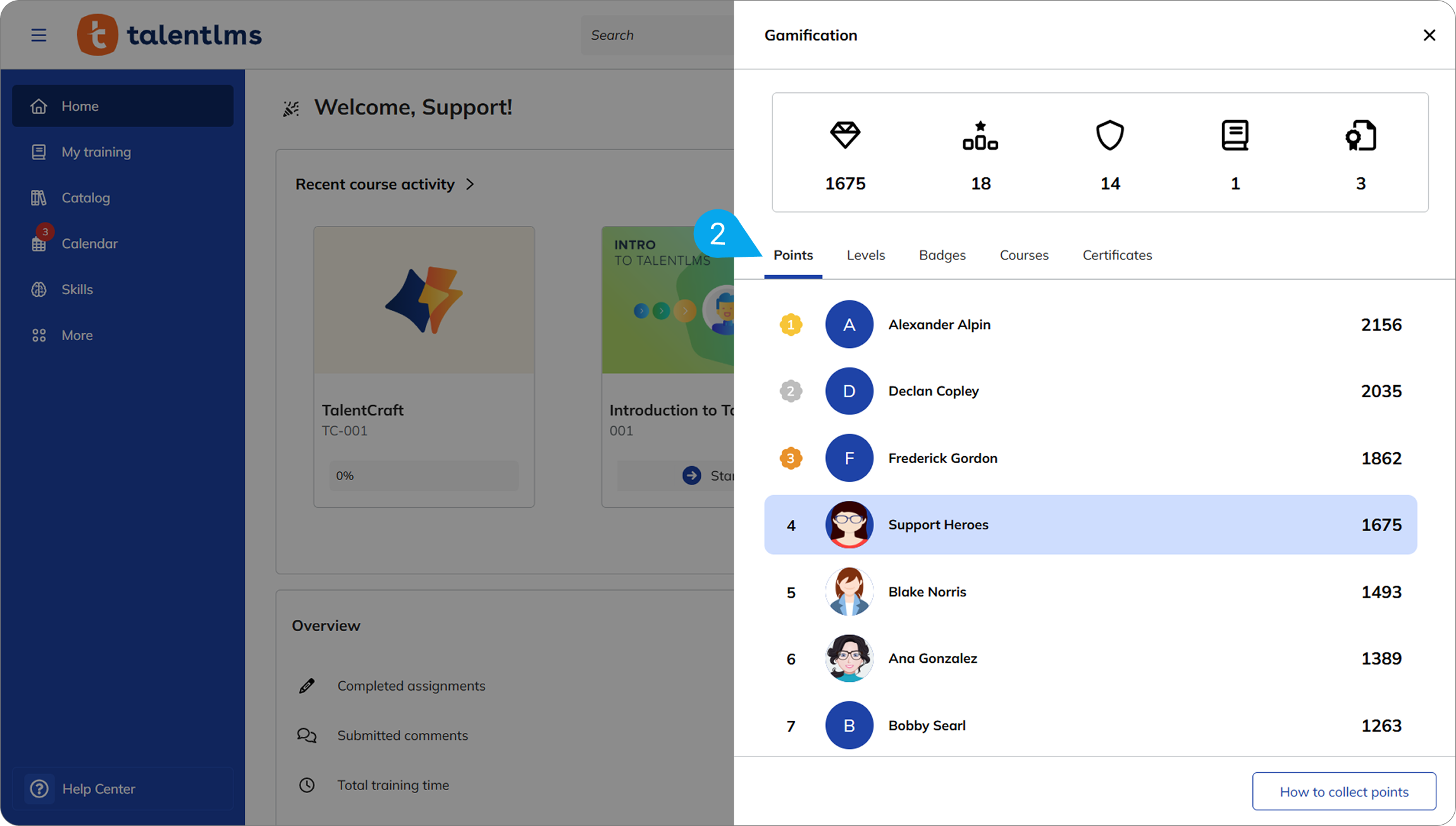Click the pencil Completed assignments icon
The image size is (1456, 826).
[307, 686]
